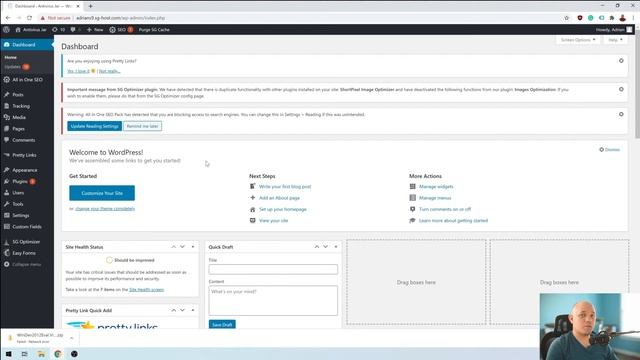Click Purge SG Cache in admin bar
This screenshot has width=640, height=360.
pos(154,29)
